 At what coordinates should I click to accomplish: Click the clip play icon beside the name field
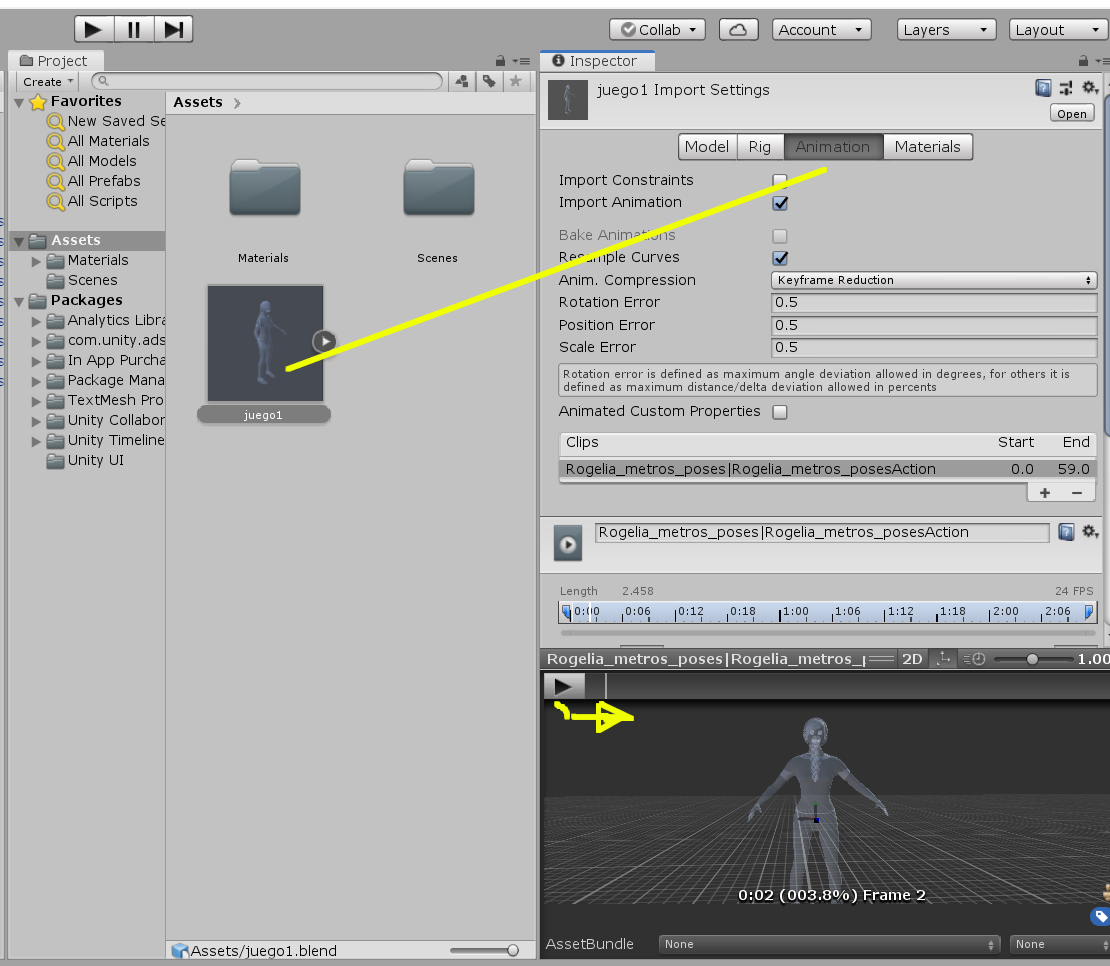(568, 544)
